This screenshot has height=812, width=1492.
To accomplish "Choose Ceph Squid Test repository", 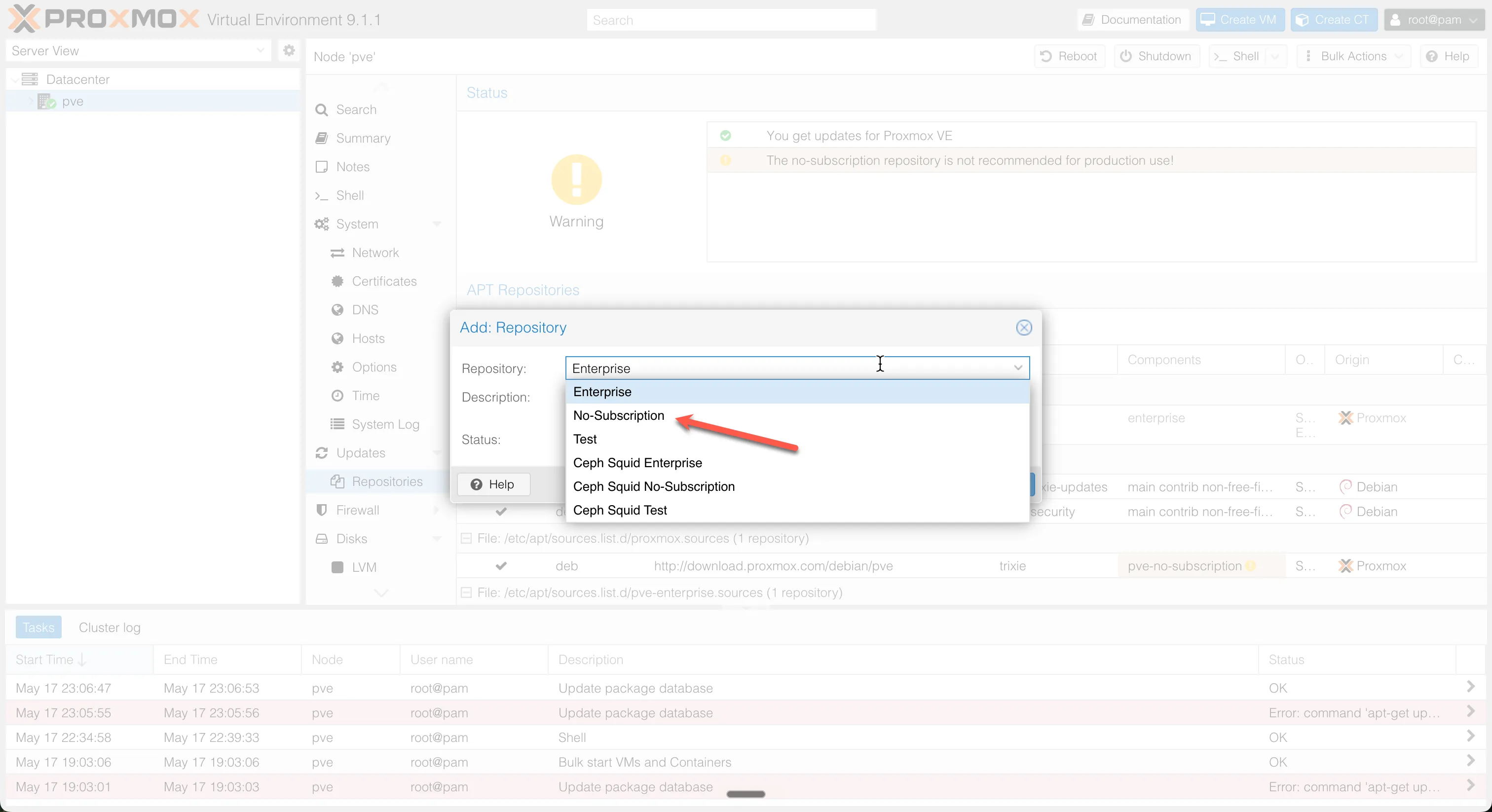I will [797, 510].
